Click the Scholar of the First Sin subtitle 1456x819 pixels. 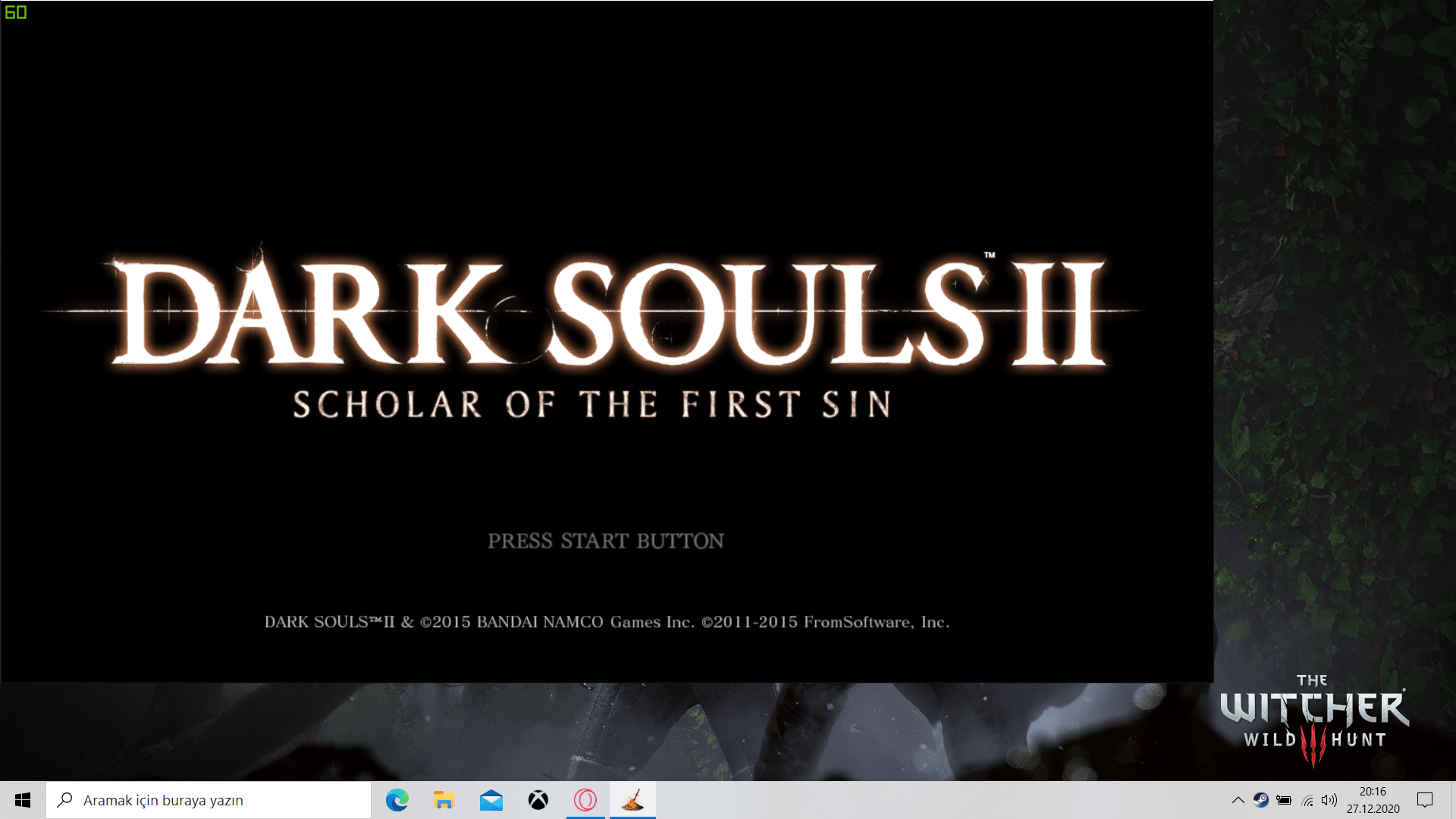(x=591, y=404)
